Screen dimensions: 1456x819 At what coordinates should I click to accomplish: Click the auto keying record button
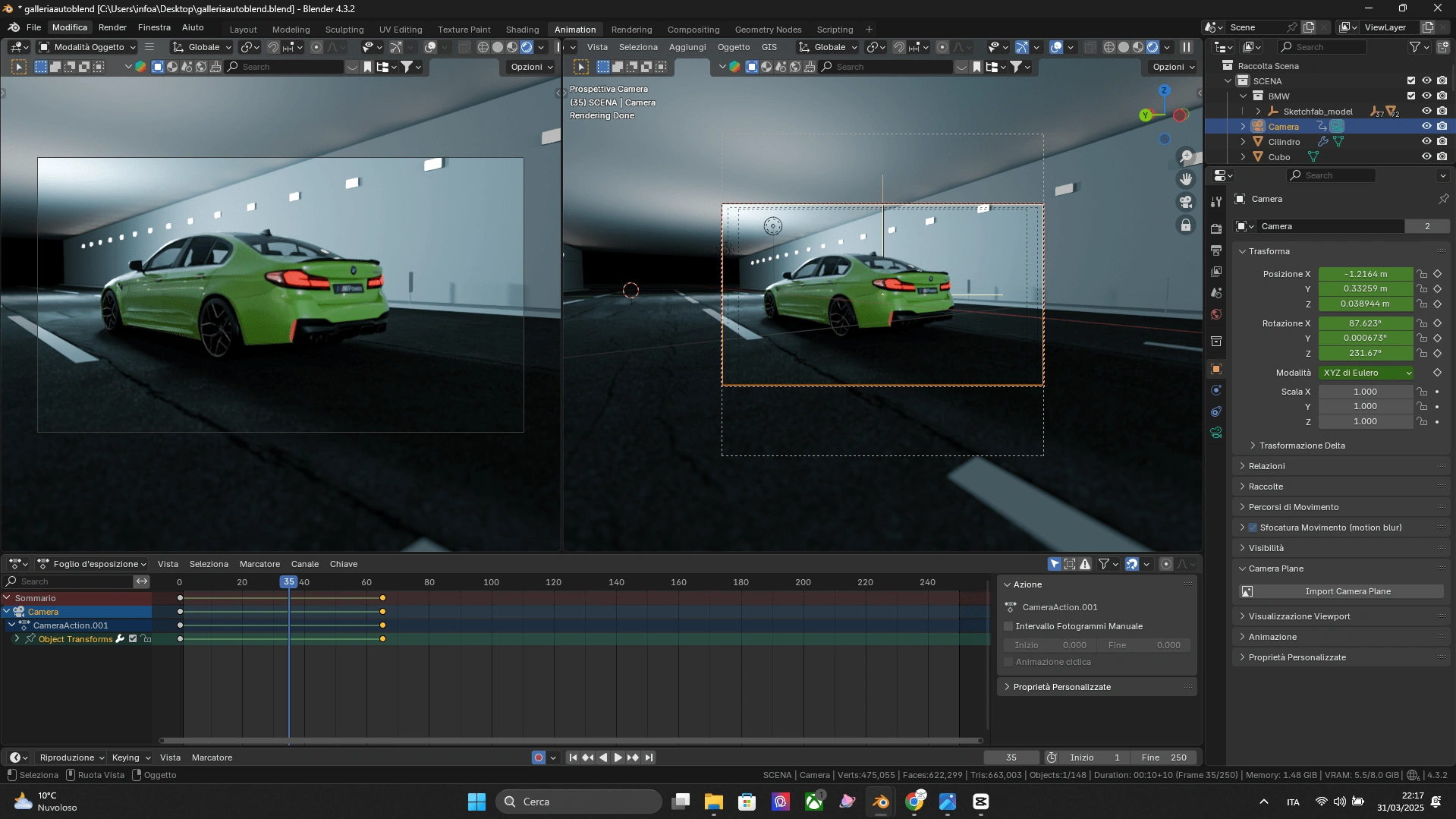click(x=538, y=758)
